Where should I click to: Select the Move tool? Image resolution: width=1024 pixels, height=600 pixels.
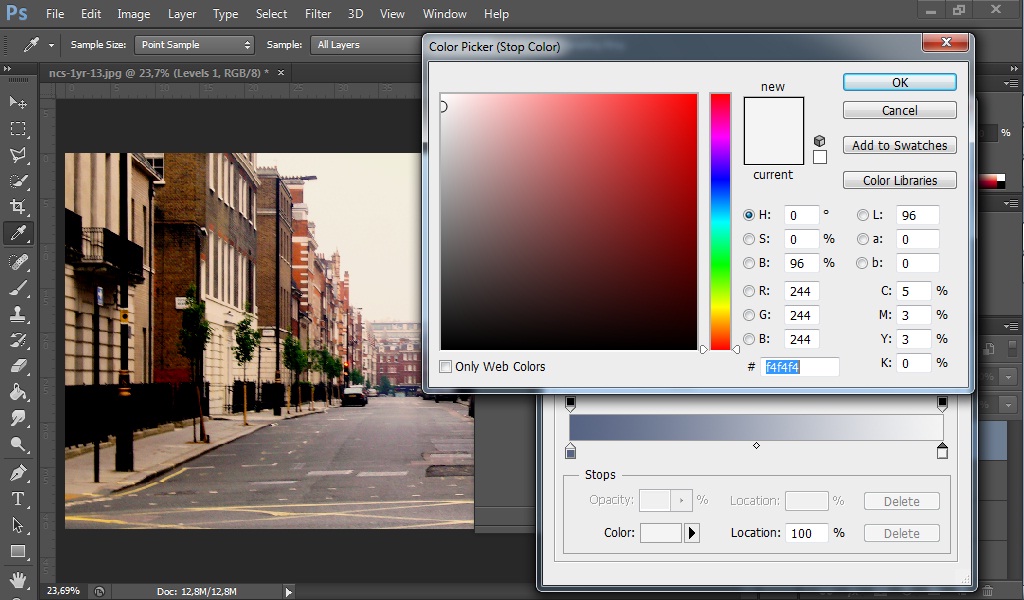click(18, 103)
